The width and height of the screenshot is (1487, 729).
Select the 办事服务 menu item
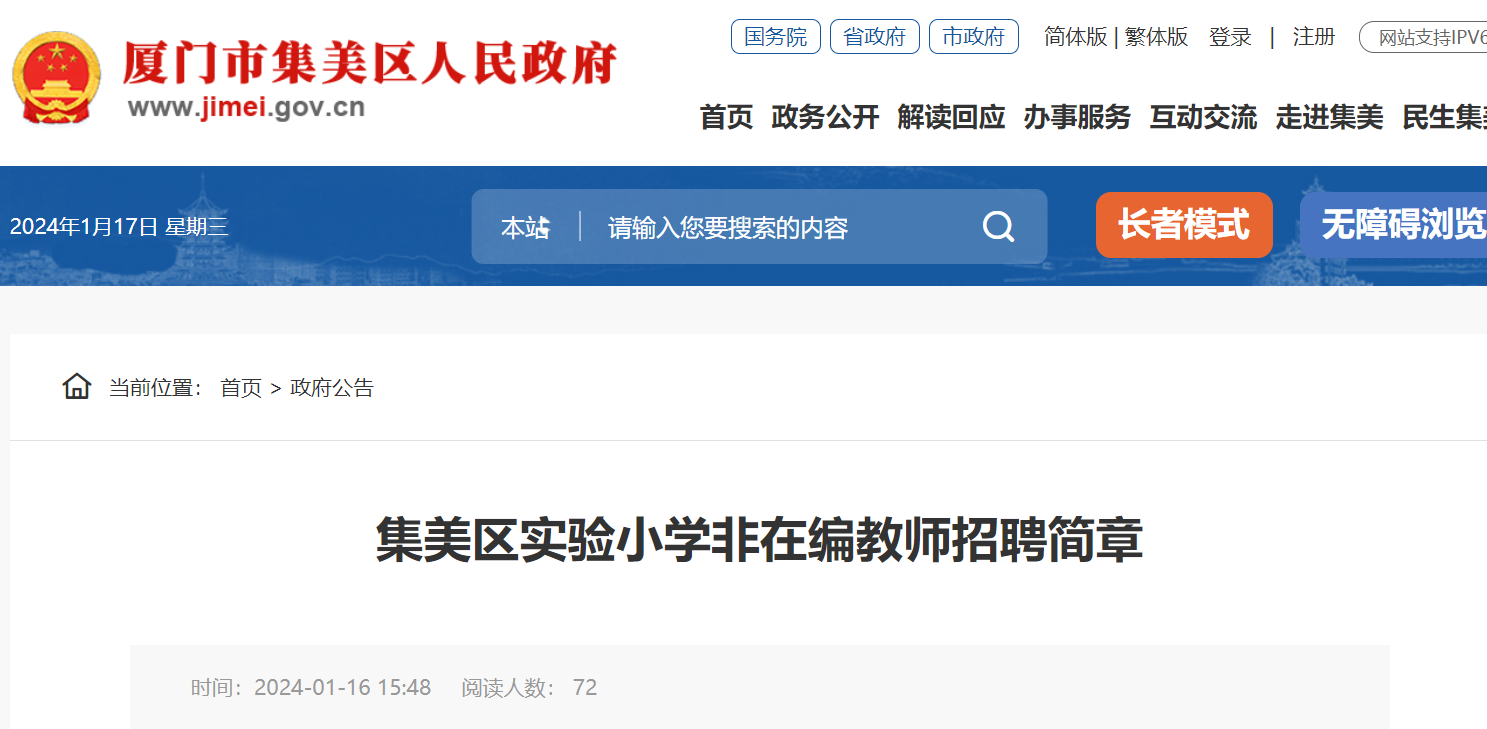point(1077,117)
